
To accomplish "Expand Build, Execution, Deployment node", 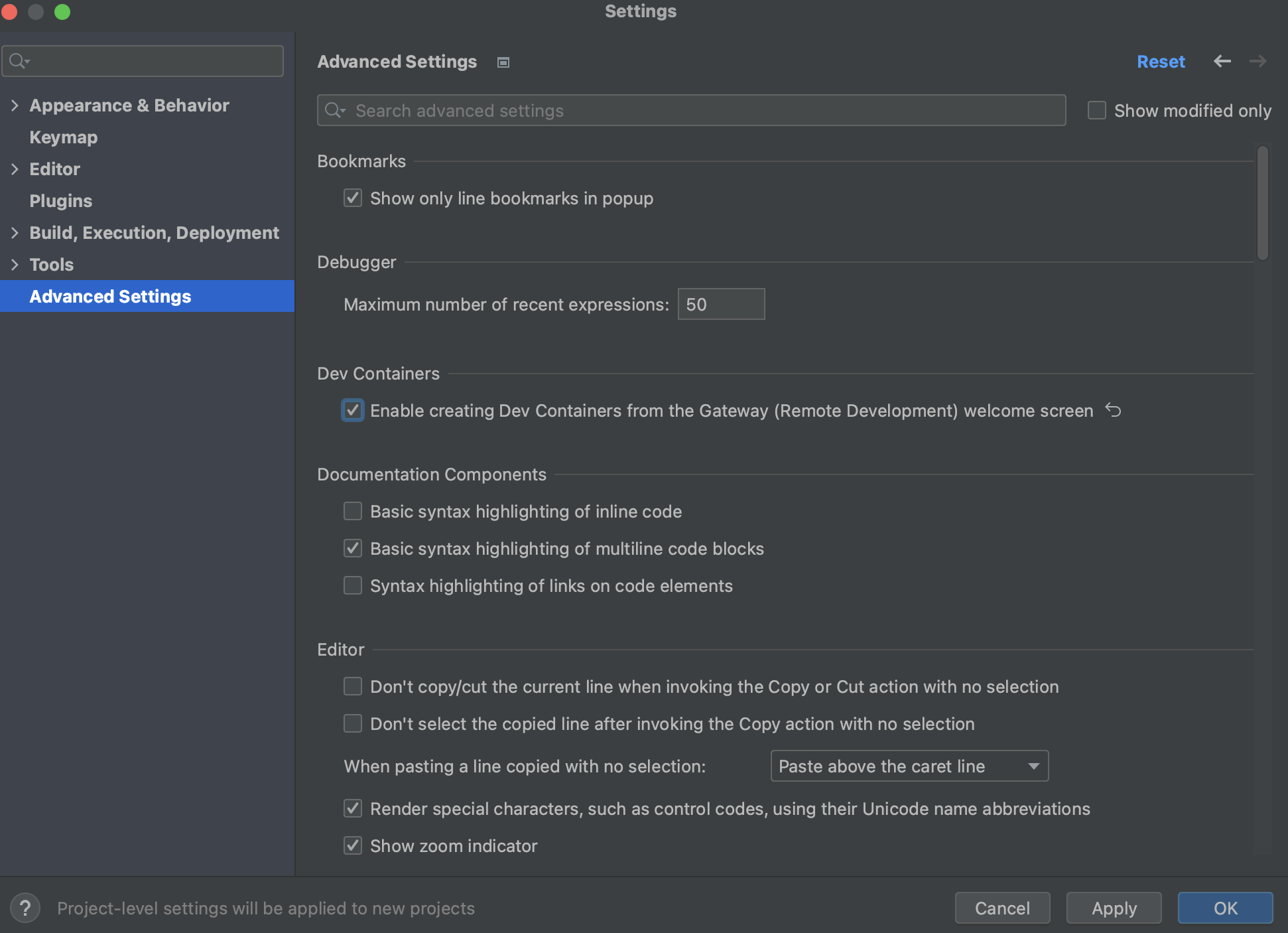I will (15, 232).
